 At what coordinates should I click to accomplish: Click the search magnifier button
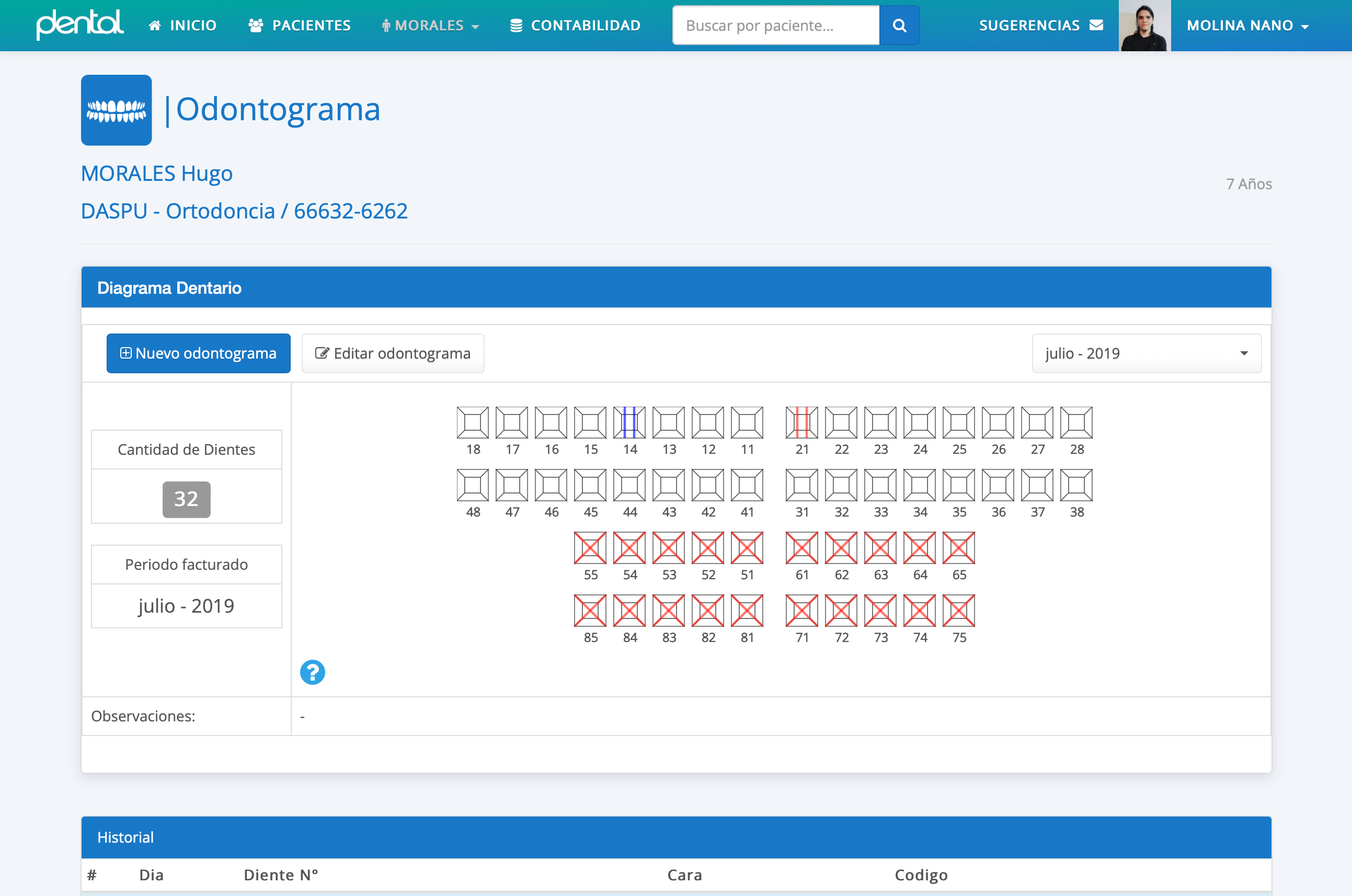tap(899, 25)
